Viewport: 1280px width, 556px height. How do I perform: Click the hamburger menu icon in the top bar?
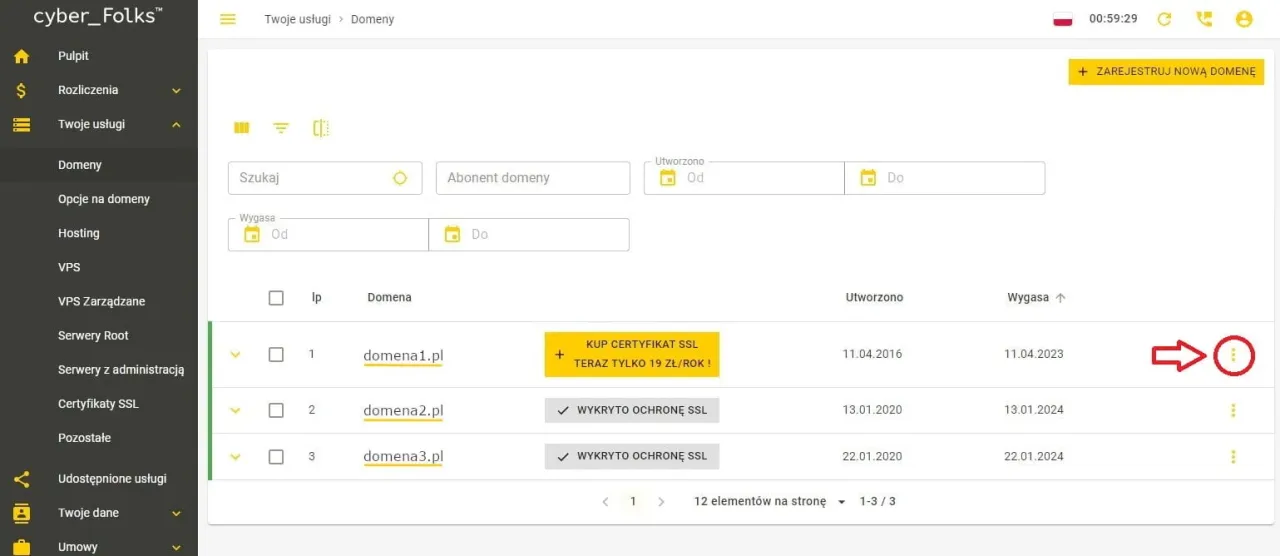pos(228,19)
